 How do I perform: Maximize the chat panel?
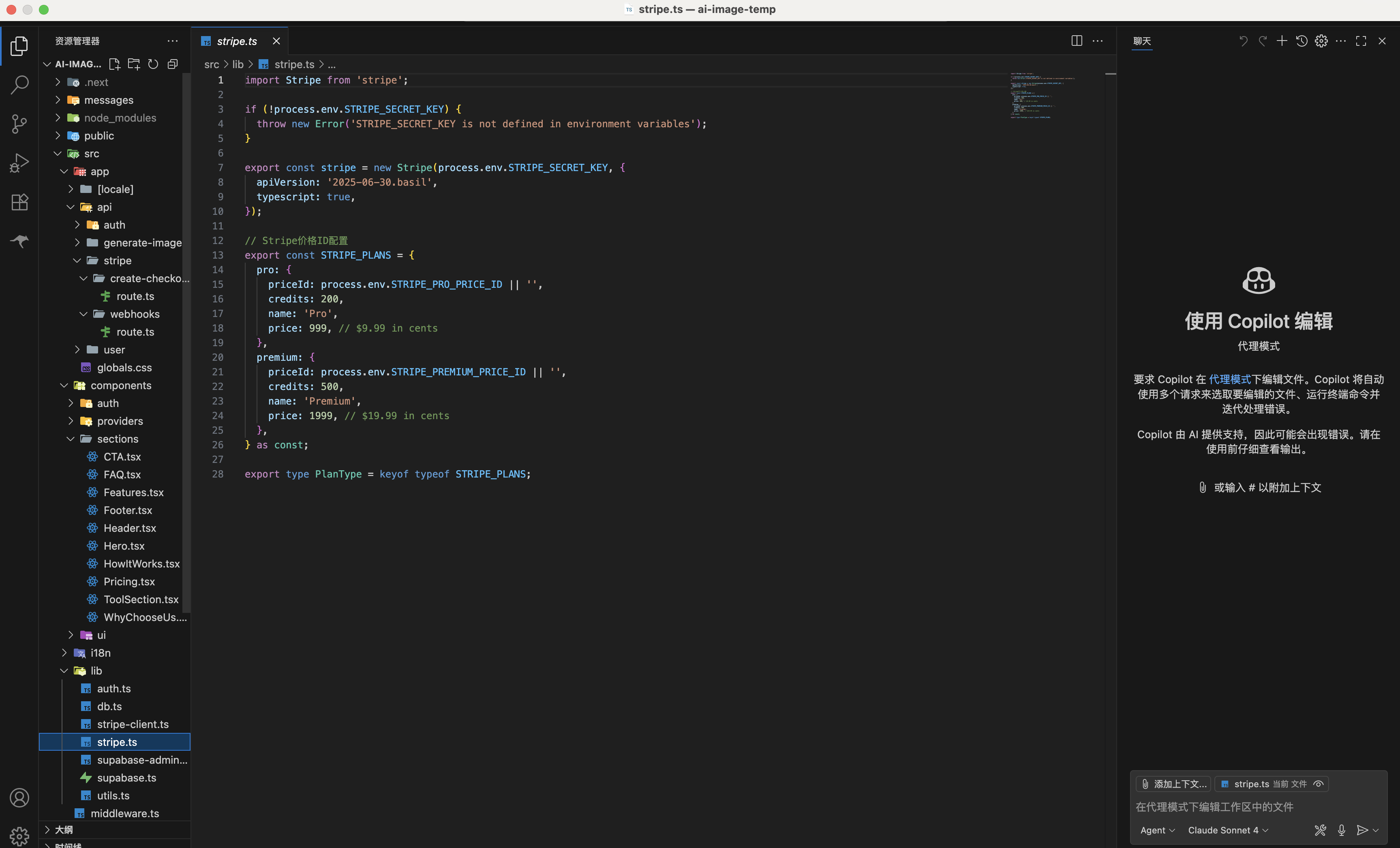click(1361, 41)
